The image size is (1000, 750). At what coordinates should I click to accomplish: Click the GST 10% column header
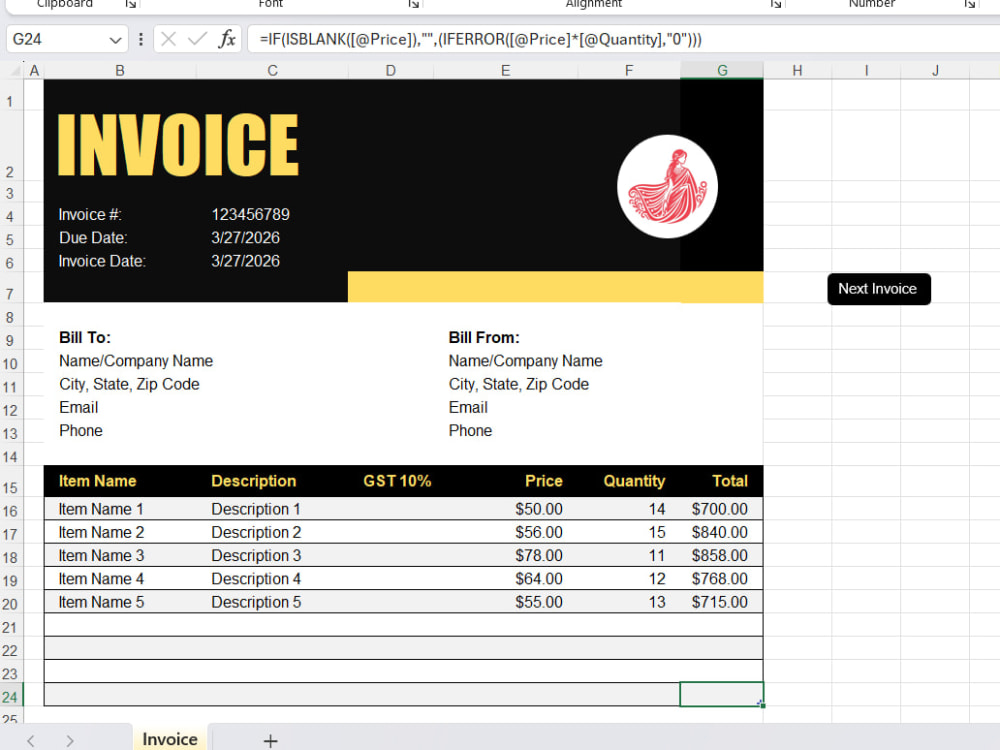click(x=397, y=481)
